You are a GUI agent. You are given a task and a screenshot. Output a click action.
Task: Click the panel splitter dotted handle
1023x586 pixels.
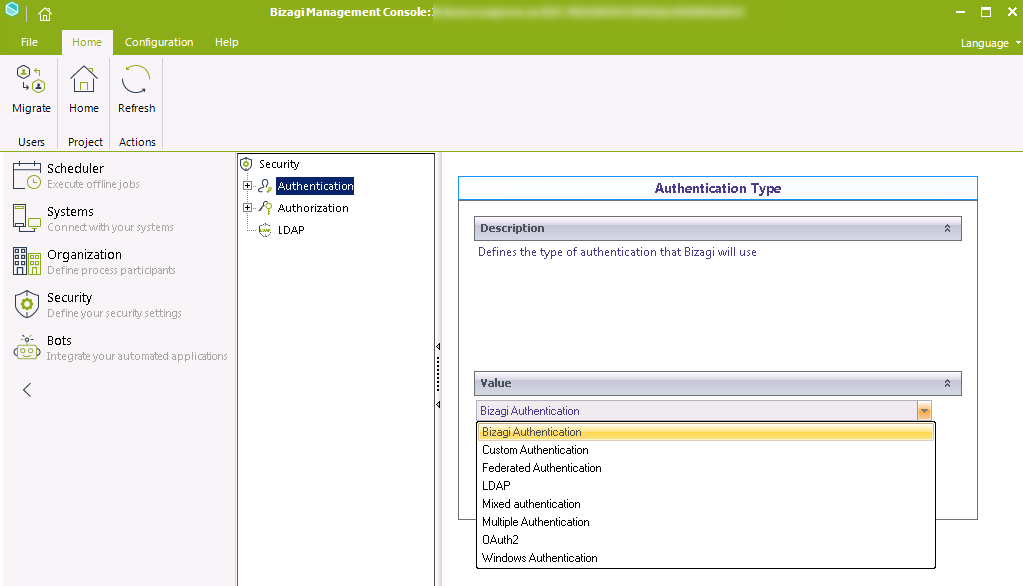click(438, 375)
